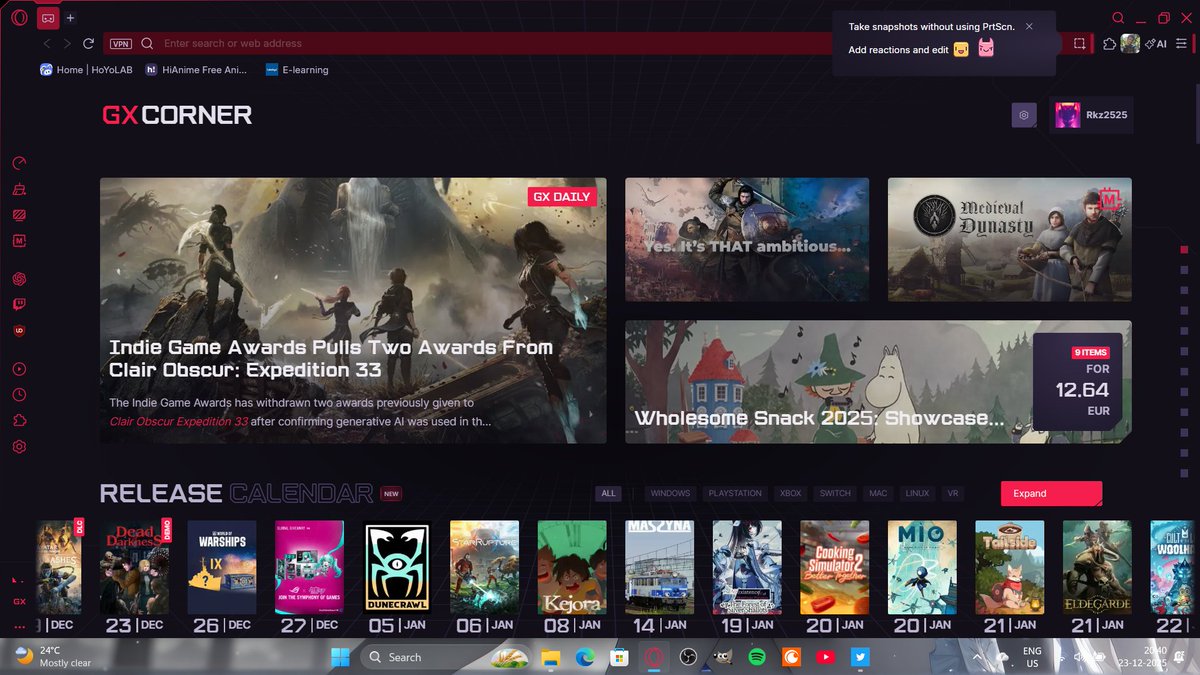Toggle the VPN badge in the address bar
The image size is (1200, 675).
tap(121, 44)
